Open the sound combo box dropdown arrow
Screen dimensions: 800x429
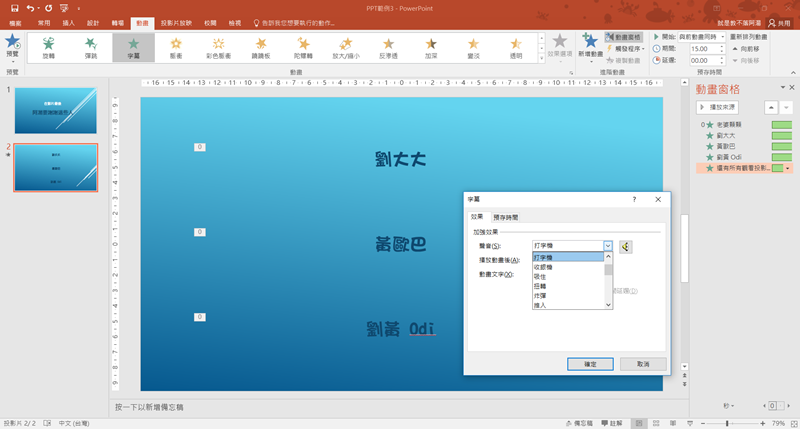point(607,245)
